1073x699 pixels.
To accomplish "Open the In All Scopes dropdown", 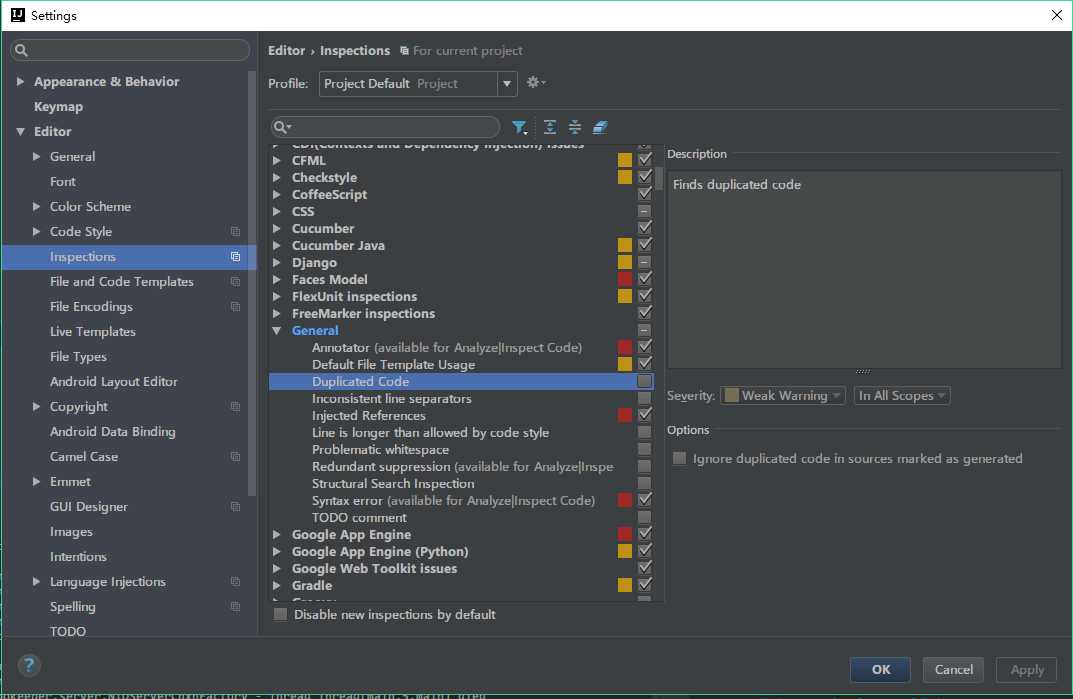I will [x=901, y=396].
